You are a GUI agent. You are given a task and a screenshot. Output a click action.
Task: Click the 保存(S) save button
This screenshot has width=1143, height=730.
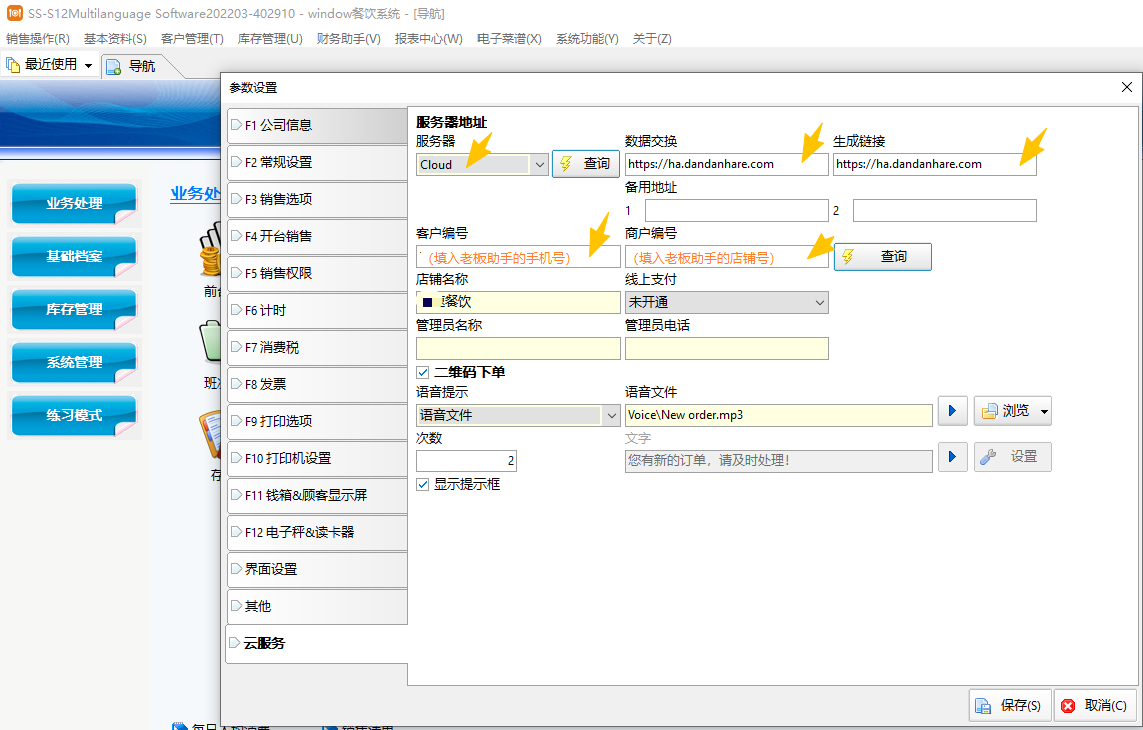coord(1009,705)
